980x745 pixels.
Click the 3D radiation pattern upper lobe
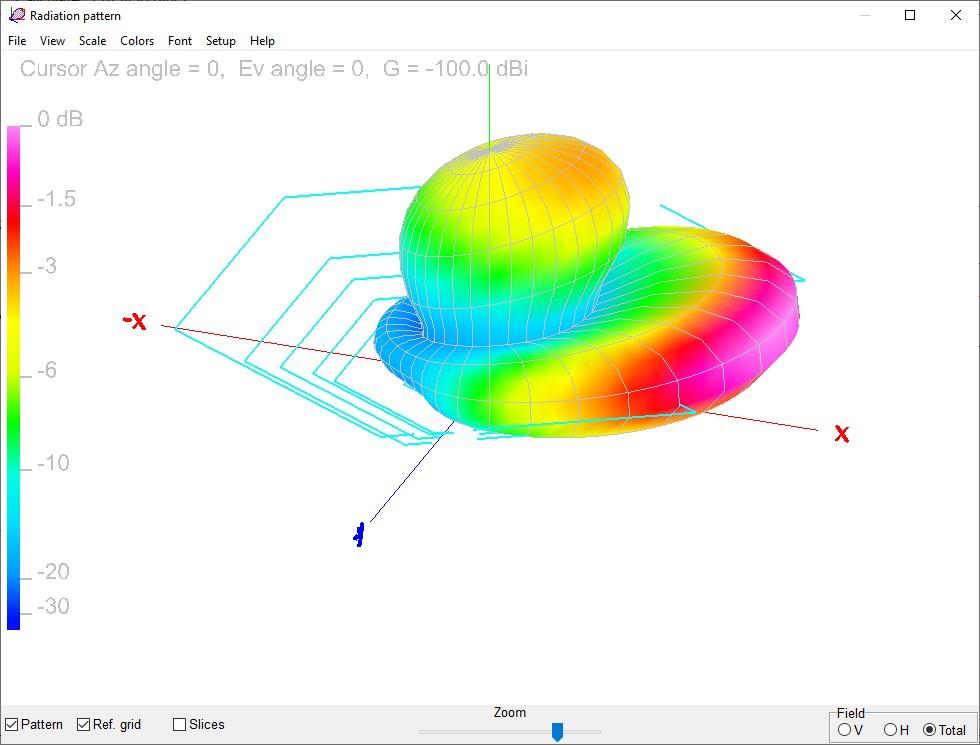(x=512, y=238)
